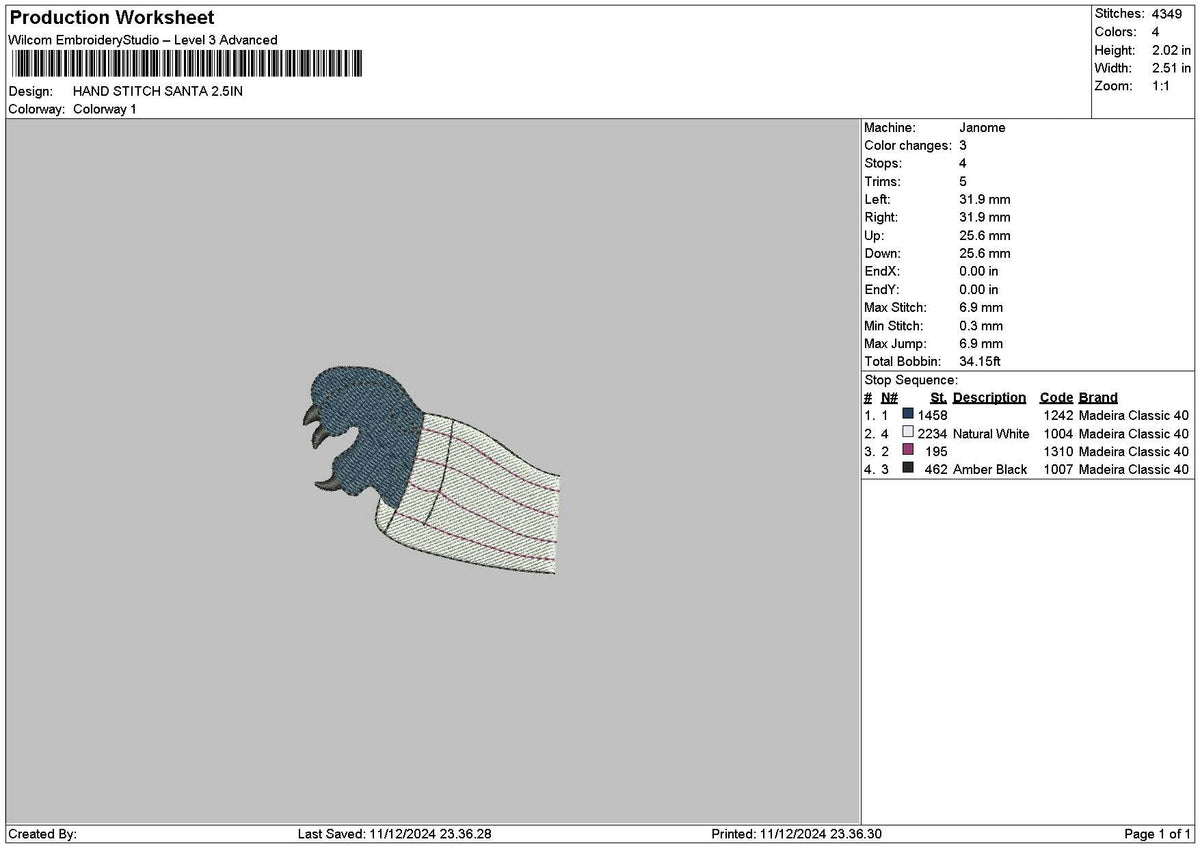This screenshot has width=1200, height=848.
Task: Click stitch count '195' in stop 3
Action: pos(936,451)
